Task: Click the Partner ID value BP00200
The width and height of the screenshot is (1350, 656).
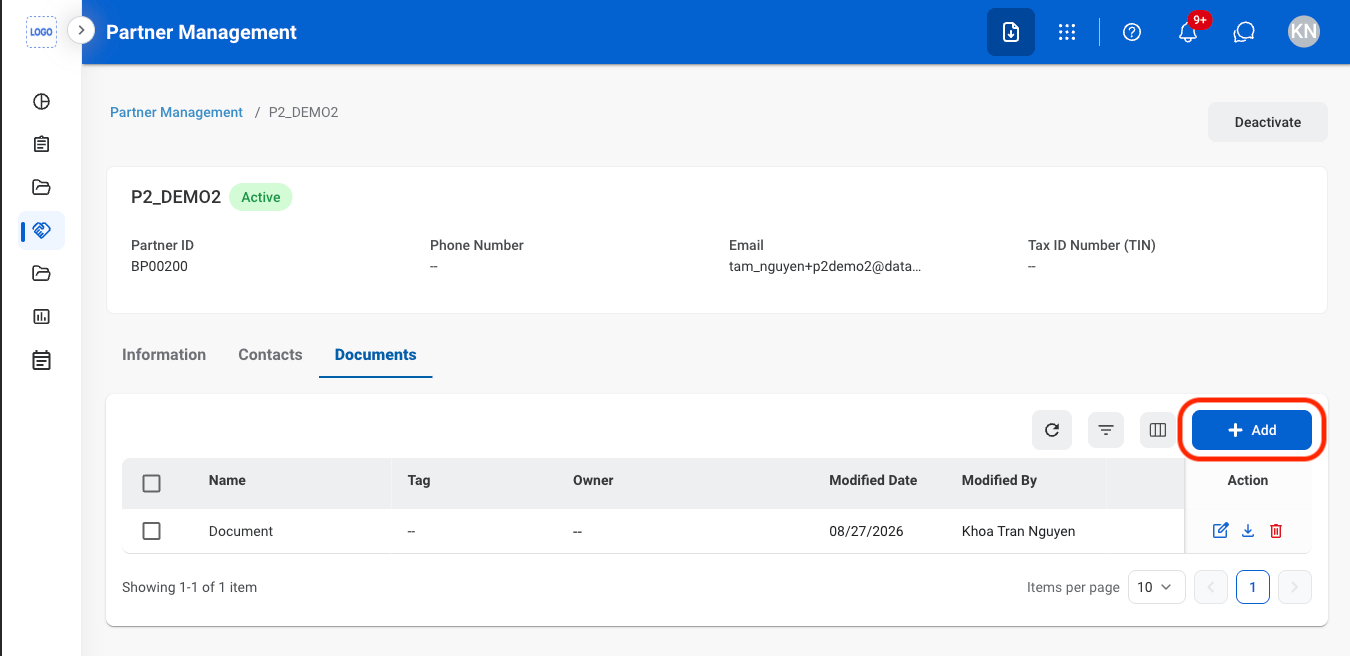Action: pos(159,266)
